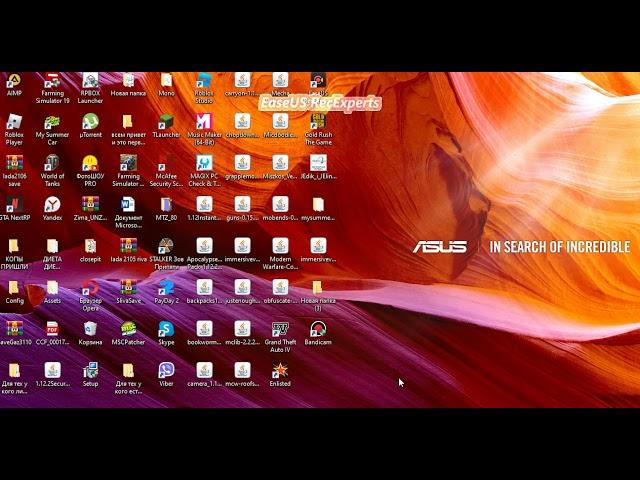Image resolution: width=640 pixels, height=480 pixels.
Task: Open the Config folder
Action: coord(14,292)
